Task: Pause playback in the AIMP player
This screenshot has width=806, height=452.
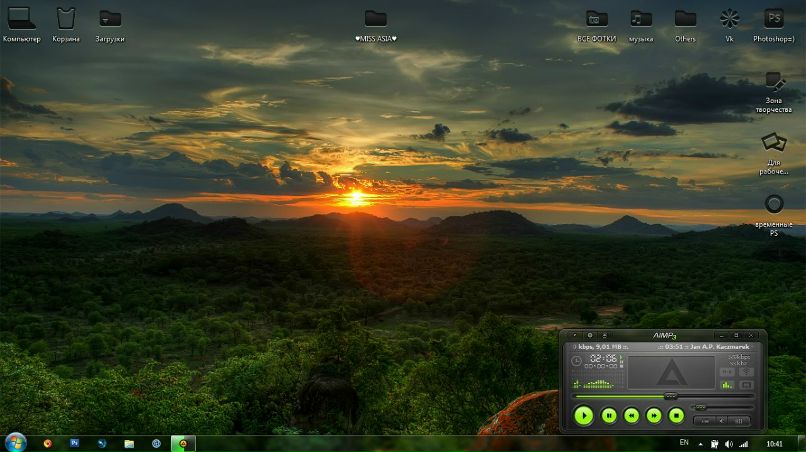Action: [x=608, y=415]
